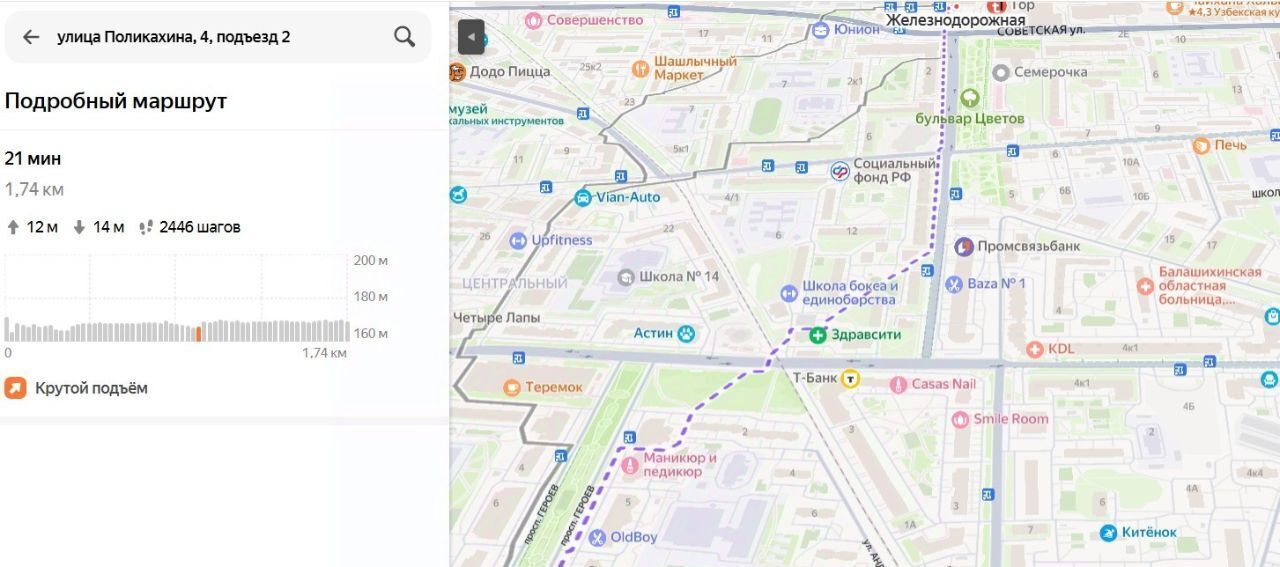
Task: Select the Китёнок marker
Action: click(1108, 532)
